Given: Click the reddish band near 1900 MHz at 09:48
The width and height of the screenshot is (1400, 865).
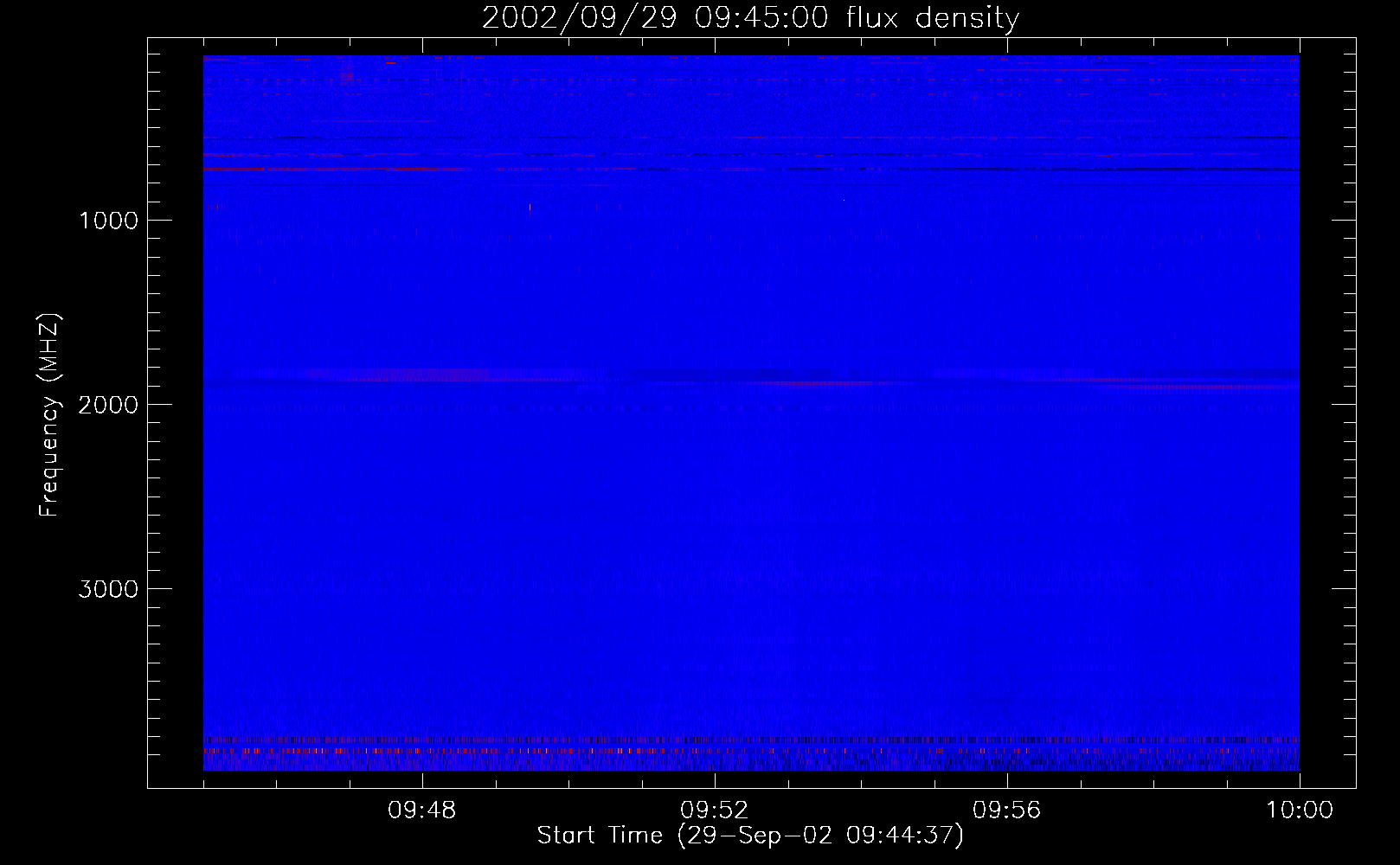Looking at the screenshot, I should tap(422, 375).
